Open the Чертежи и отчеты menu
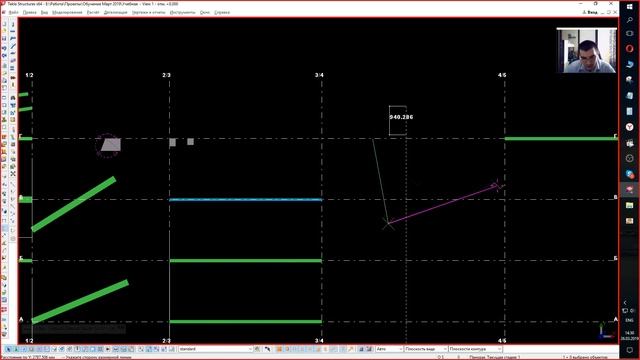Viewport: 640px width, 360px height. (149, 12)
